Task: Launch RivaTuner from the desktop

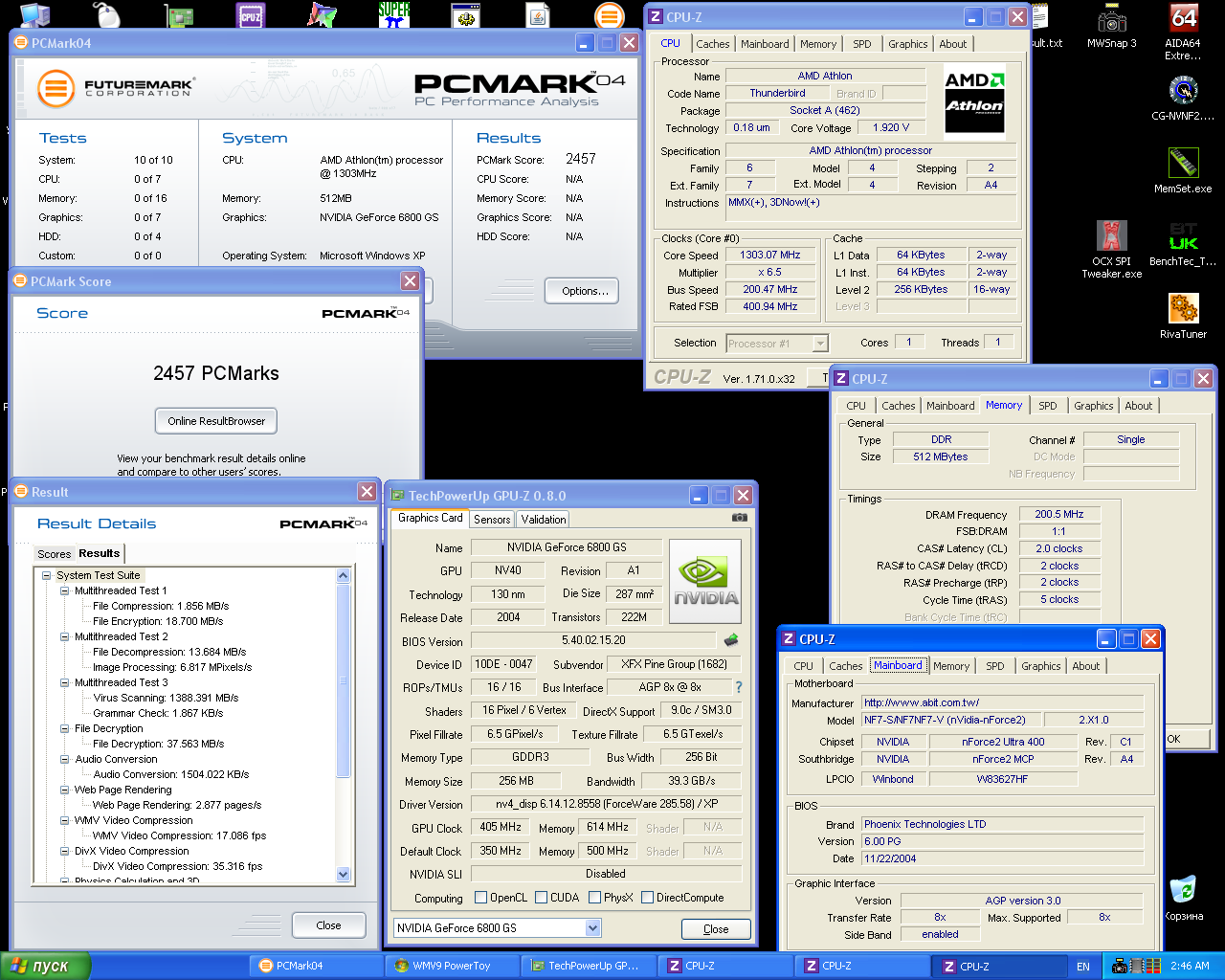Action: pyautogui.click(x=1184, y=316)
